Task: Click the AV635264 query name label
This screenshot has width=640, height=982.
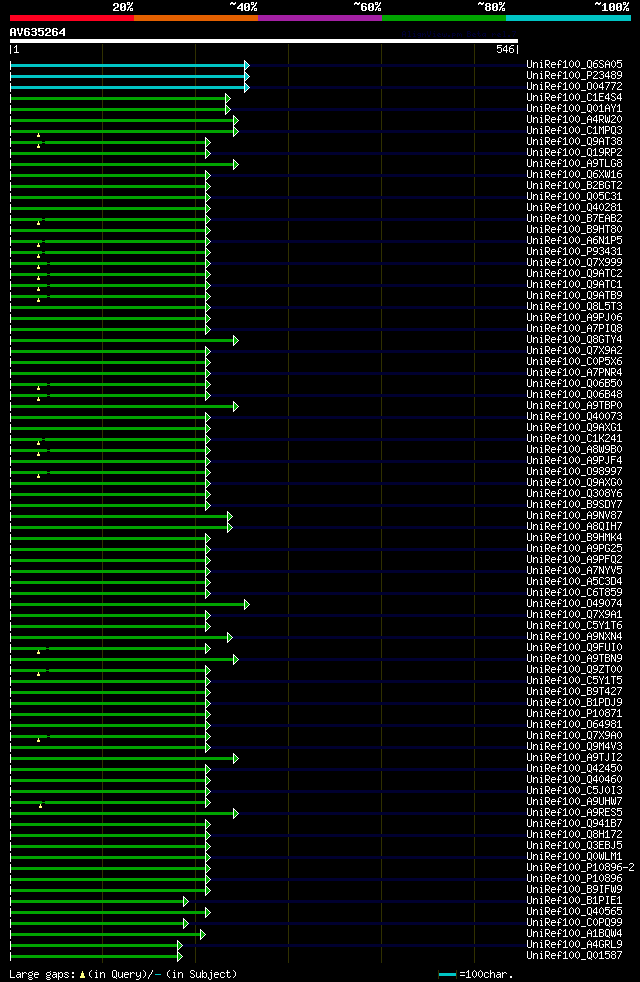Action: point(38,32)
